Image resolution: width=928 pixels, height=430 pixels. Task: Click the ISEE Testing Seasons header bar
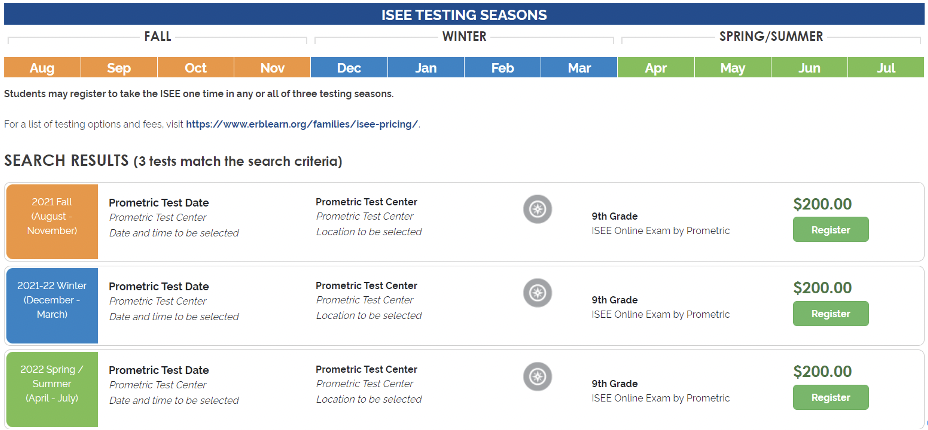(x=464, y=15)
